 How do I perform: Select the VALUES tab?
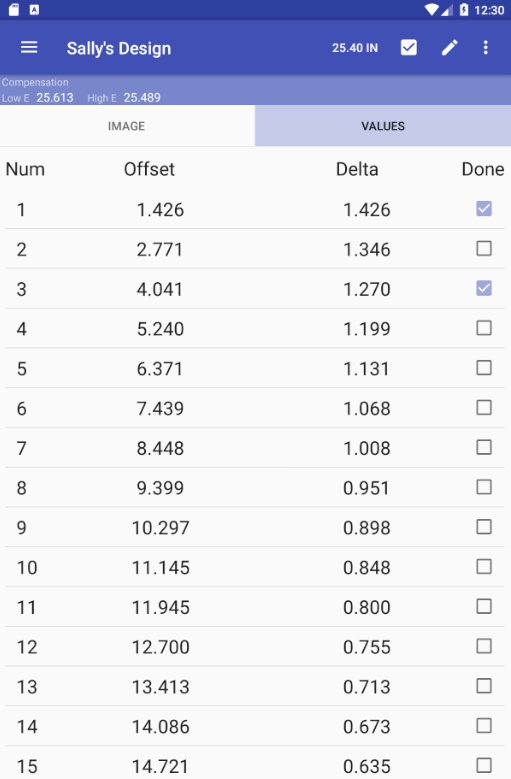point(383,126)
